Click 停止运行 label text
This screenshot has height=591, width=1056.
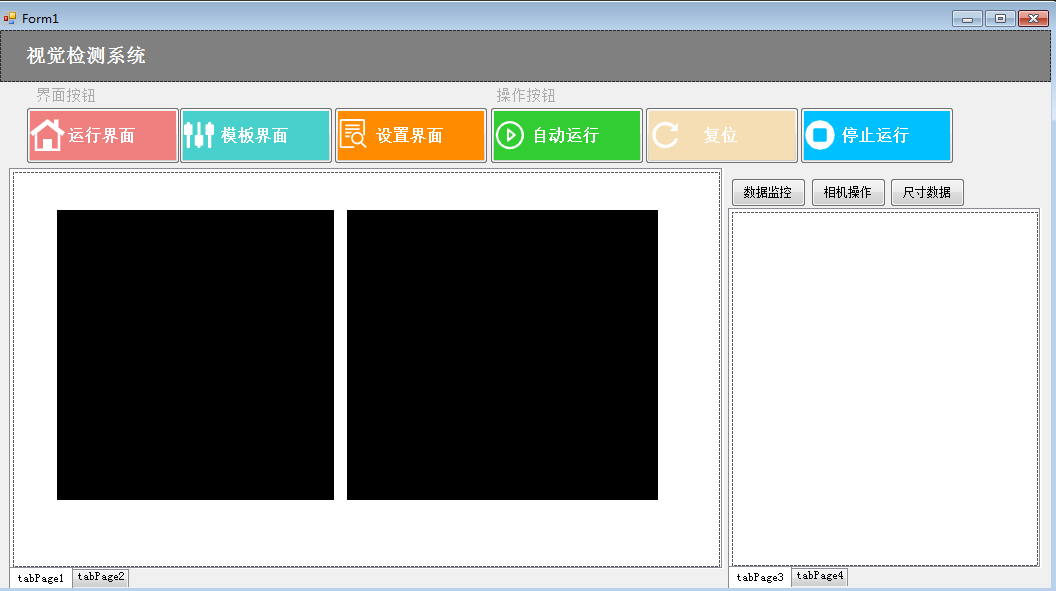[875, 135]
